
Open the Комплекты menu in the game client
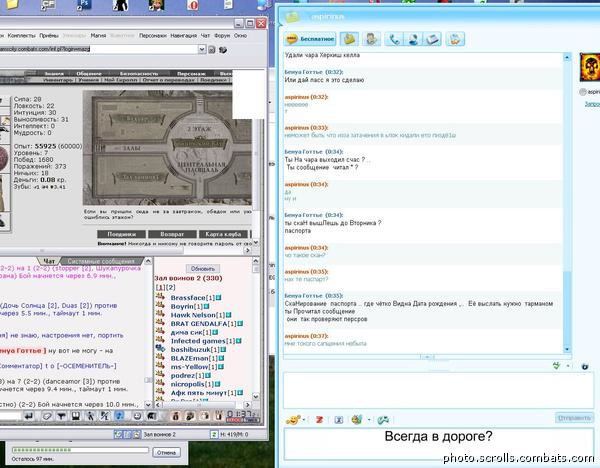pos(21,36)
